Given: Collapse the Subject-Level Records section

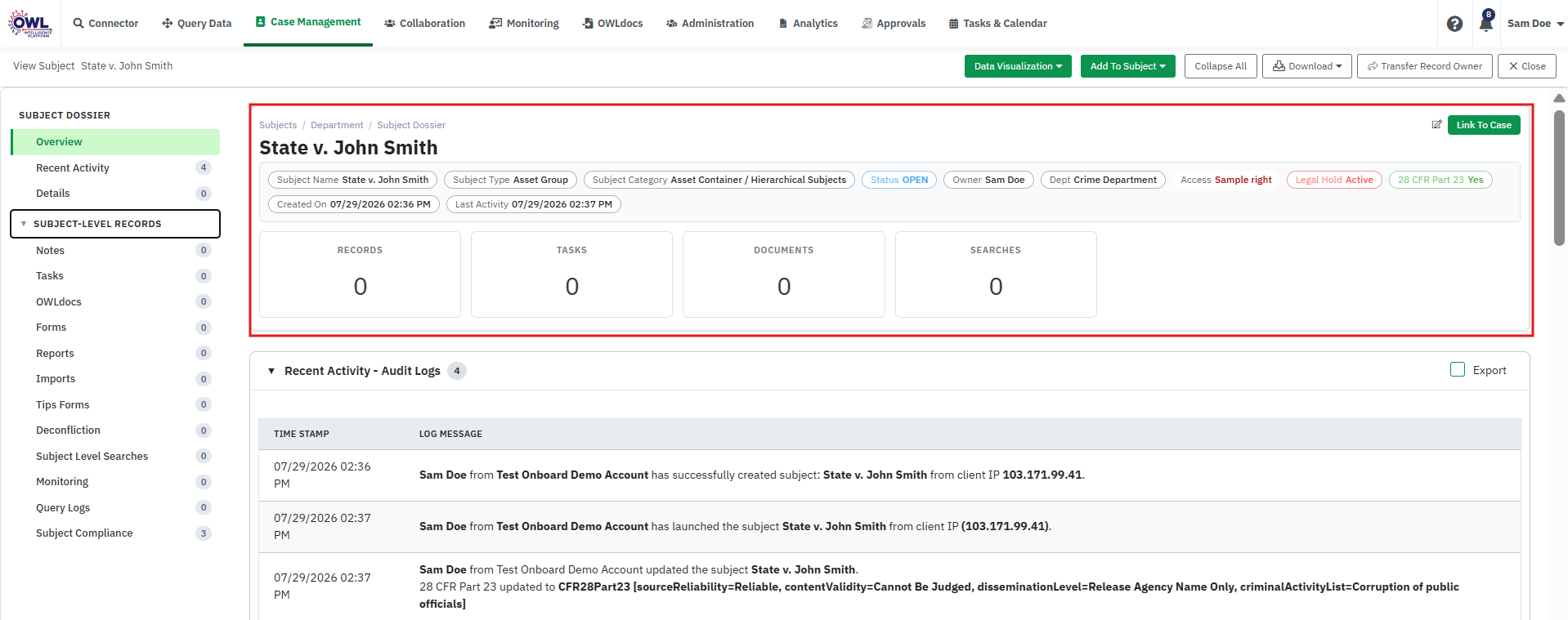Looking at the screenshot, I should tap(115, 224).
